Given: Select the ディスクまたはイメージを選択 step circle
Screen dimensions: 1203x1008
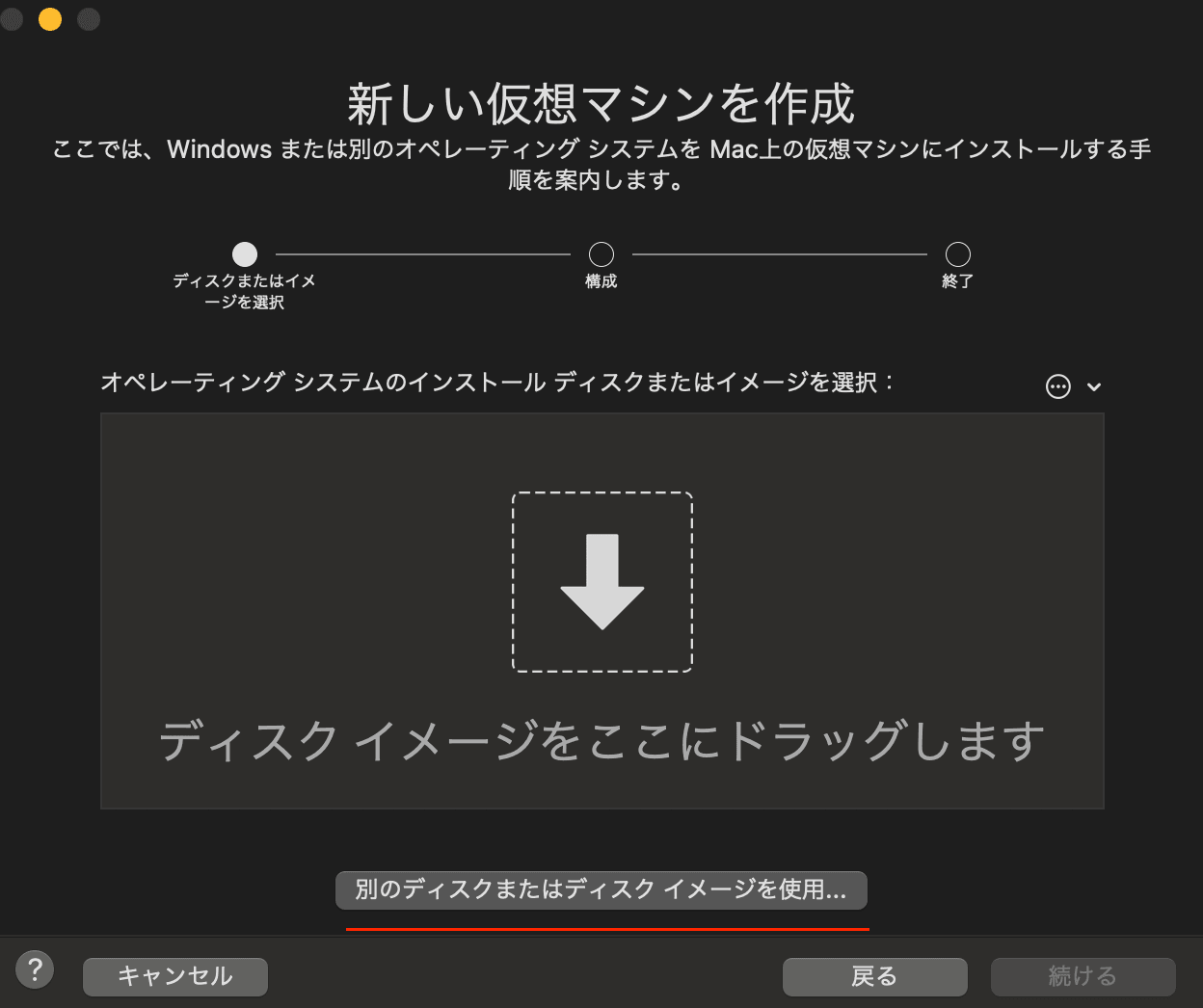Looking at the screenshot, I should point(244,253).
